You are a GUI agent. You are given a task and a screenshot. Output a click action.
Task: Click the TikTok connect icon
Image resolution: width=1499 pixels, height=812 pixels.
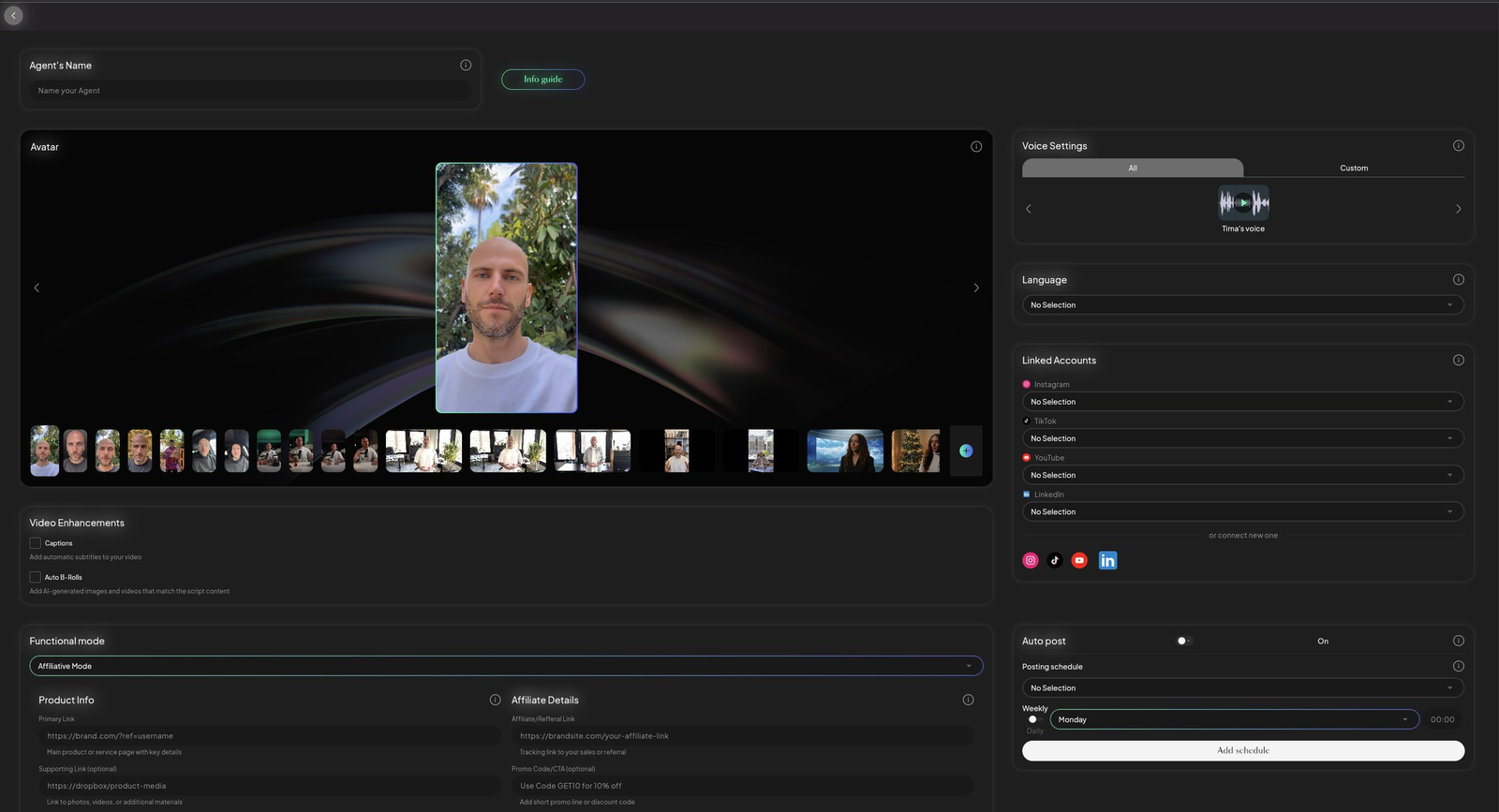click(x=1055, y=560)
